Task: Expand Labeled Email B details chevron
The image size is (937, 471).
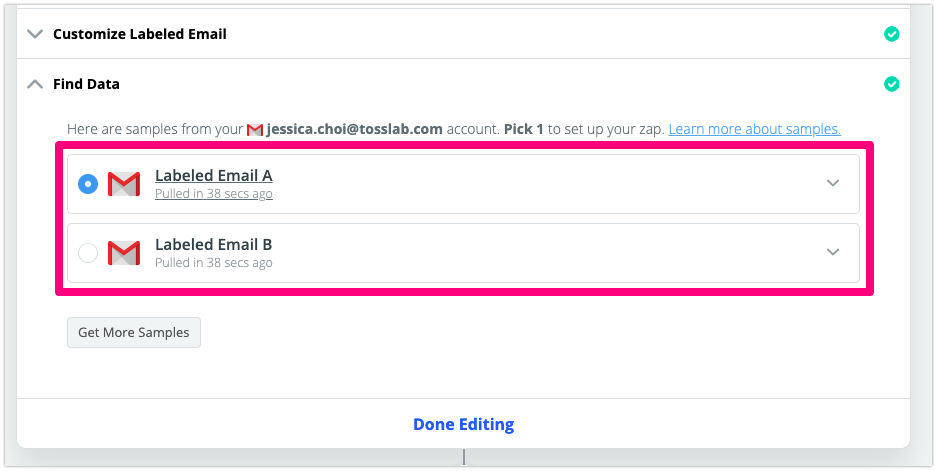Action: point(832,252)
